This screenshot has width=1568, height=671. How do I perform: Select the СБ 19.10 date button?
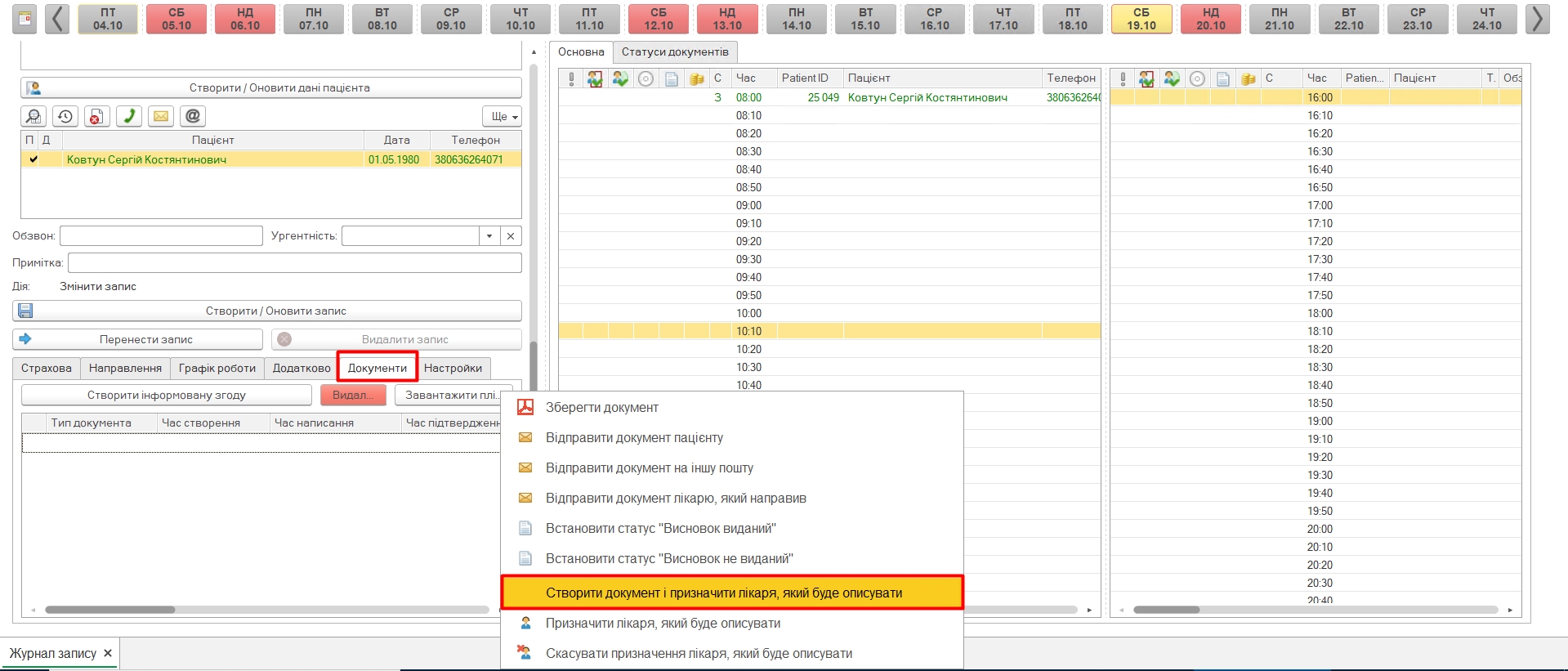(x=1141, y=19)
